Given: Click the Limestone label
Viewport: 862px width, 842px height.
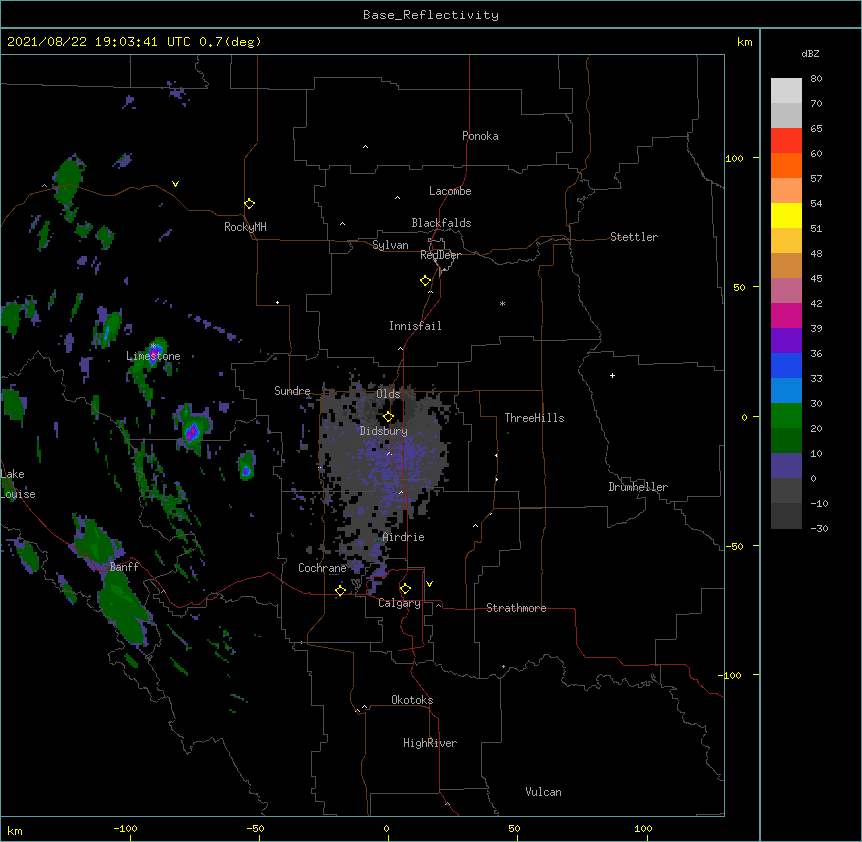Looking at the screenshot, I should tap(153, 356).
